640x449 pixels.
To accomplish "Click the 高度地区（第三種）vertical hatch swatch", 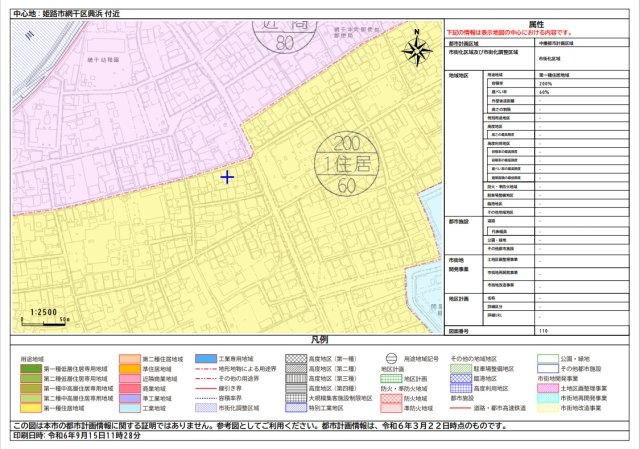I will click(296, 378).
